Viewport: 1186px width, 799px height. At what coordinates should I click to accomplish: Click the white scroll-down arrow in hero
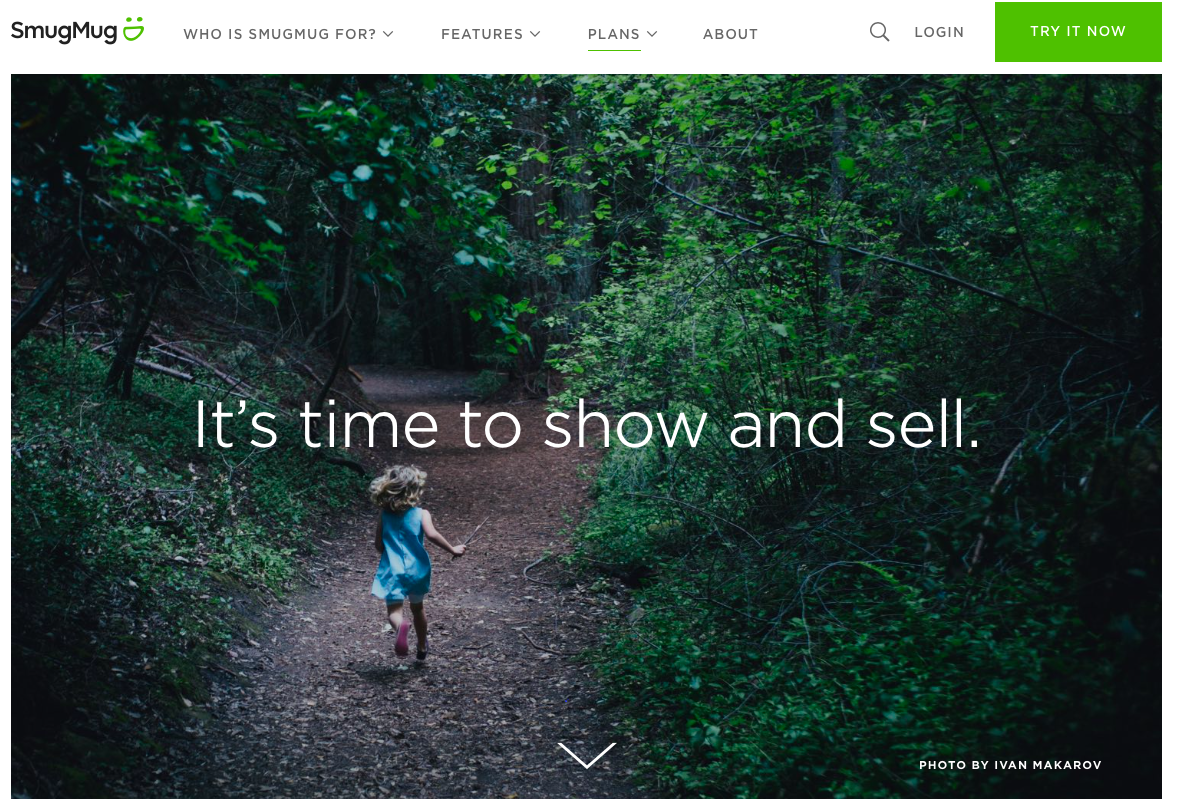pyautogui.click(x=587, y=754)
